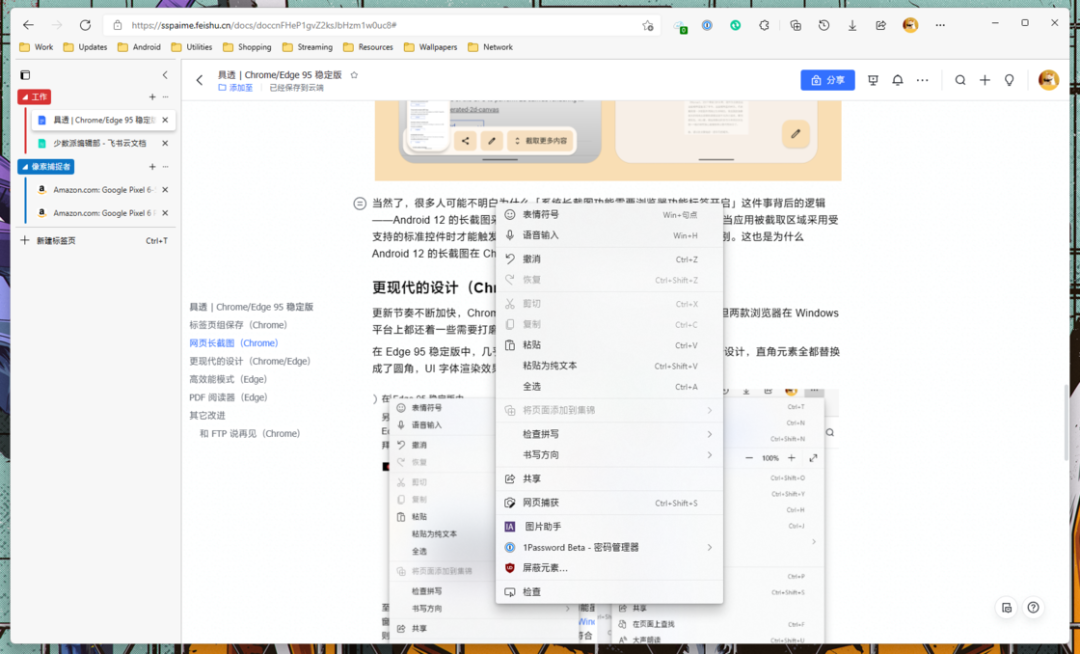Toggle vertical tabs pane icon
The width and height of the screenshot is (1080, 654).
pyautogui.click(x=25, y=74)
